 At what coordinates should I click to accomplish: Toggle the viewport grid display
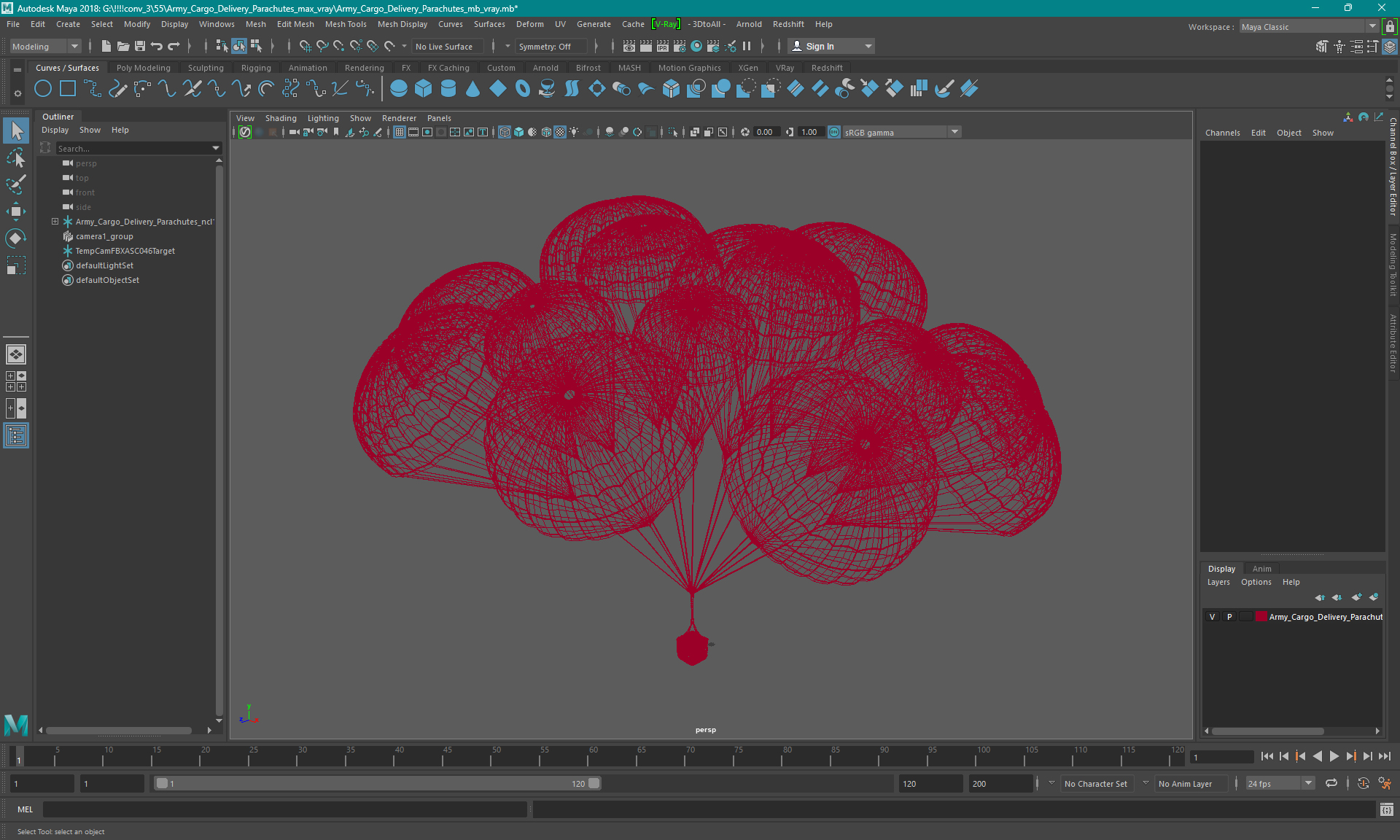pyautogui.click(x=400, y=132)
